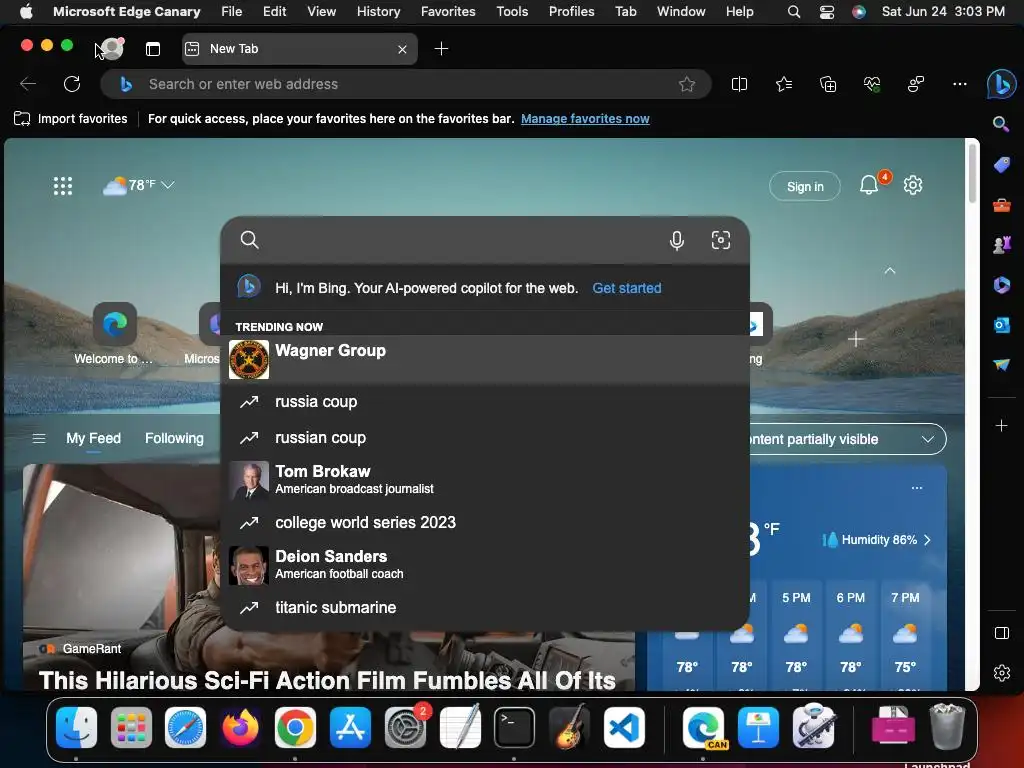Add an app to the sidebar
Image resolution: width=1024 pixels, height=768 pixels.
1001,426
